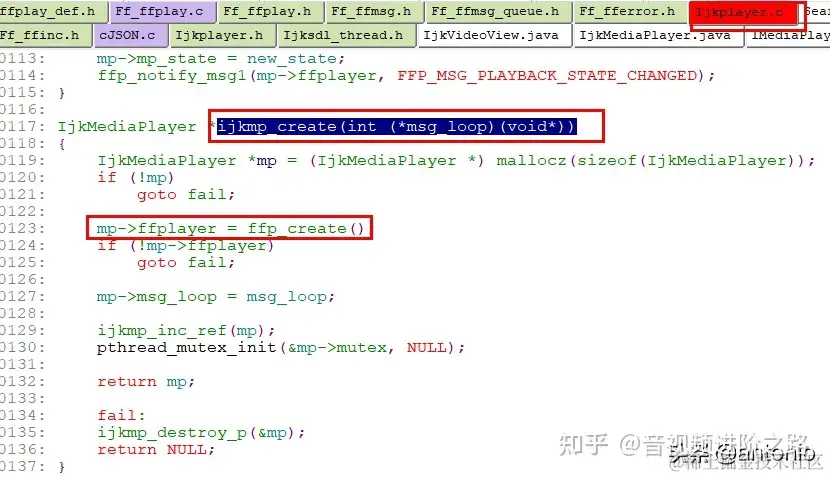Switch to the Ff_fferror.h tab
This screenshot has height=478, width=830.
pos(630,12)
